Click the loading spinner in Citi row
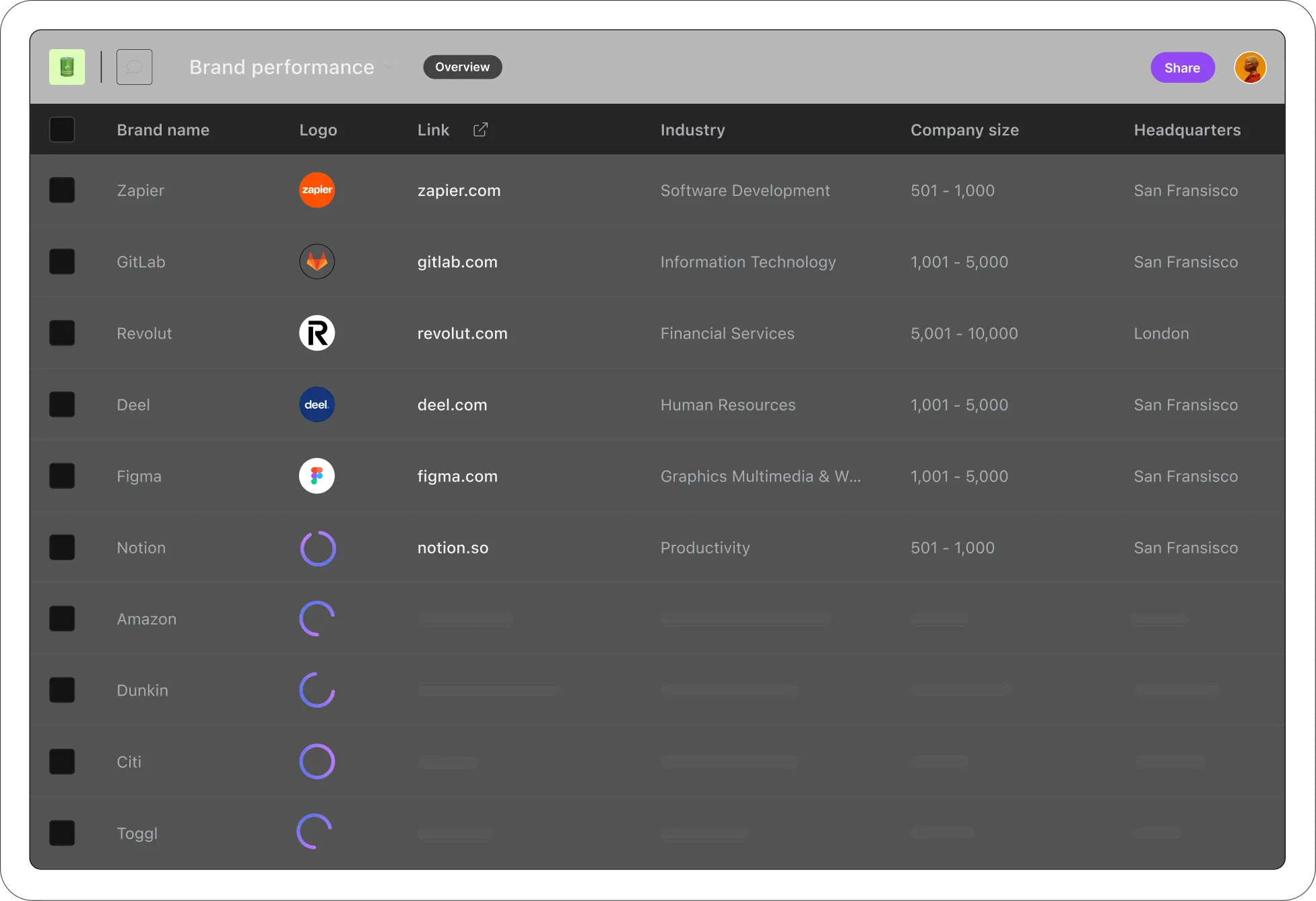The width and height of the screenshot is (1316, 901). coord(317,762)
